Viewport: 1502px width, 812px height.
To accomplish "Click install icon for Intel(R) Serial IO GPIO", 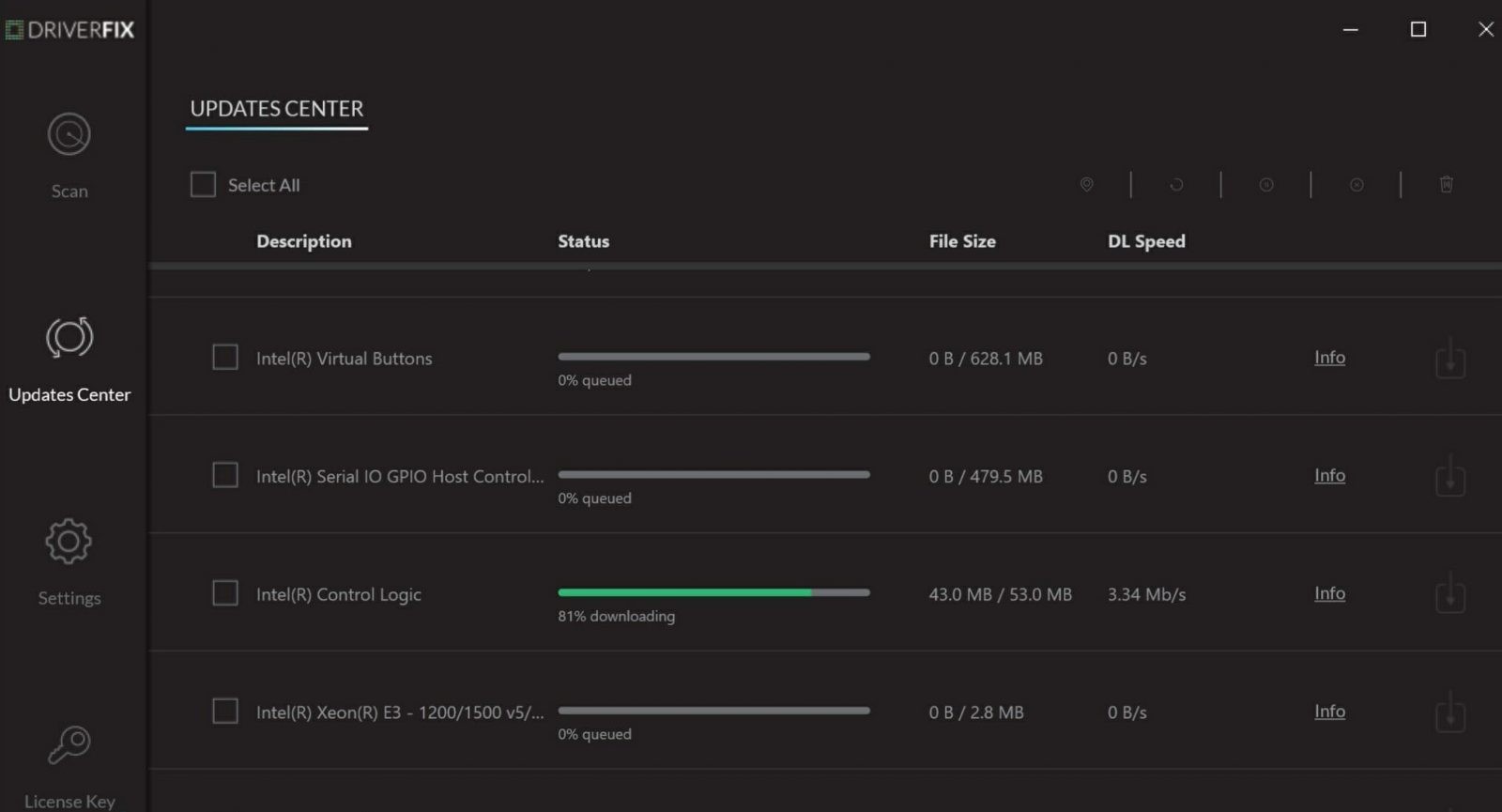I will point(1450,476).
